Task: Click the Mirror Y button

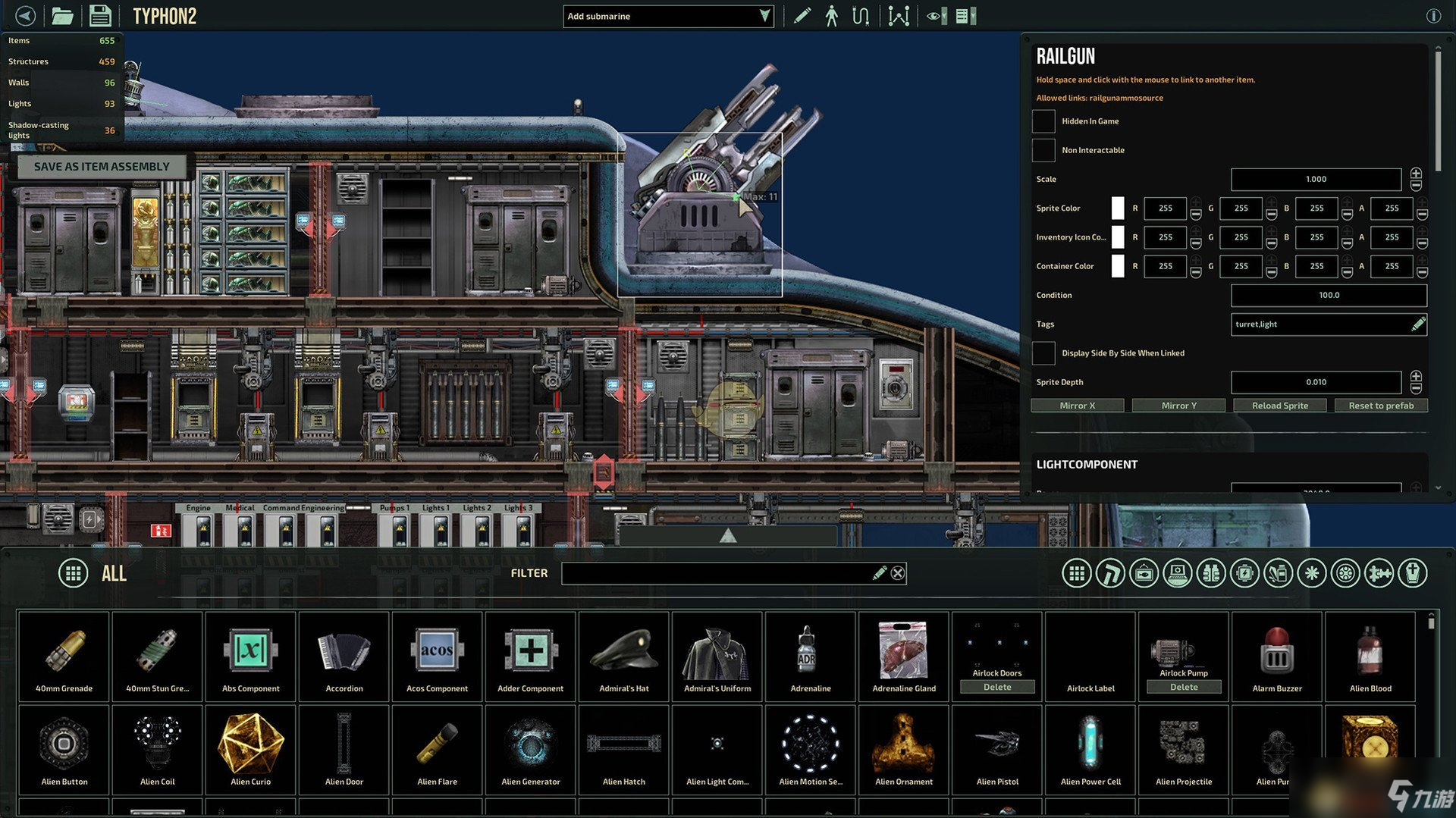Action: coord(1178,406)
